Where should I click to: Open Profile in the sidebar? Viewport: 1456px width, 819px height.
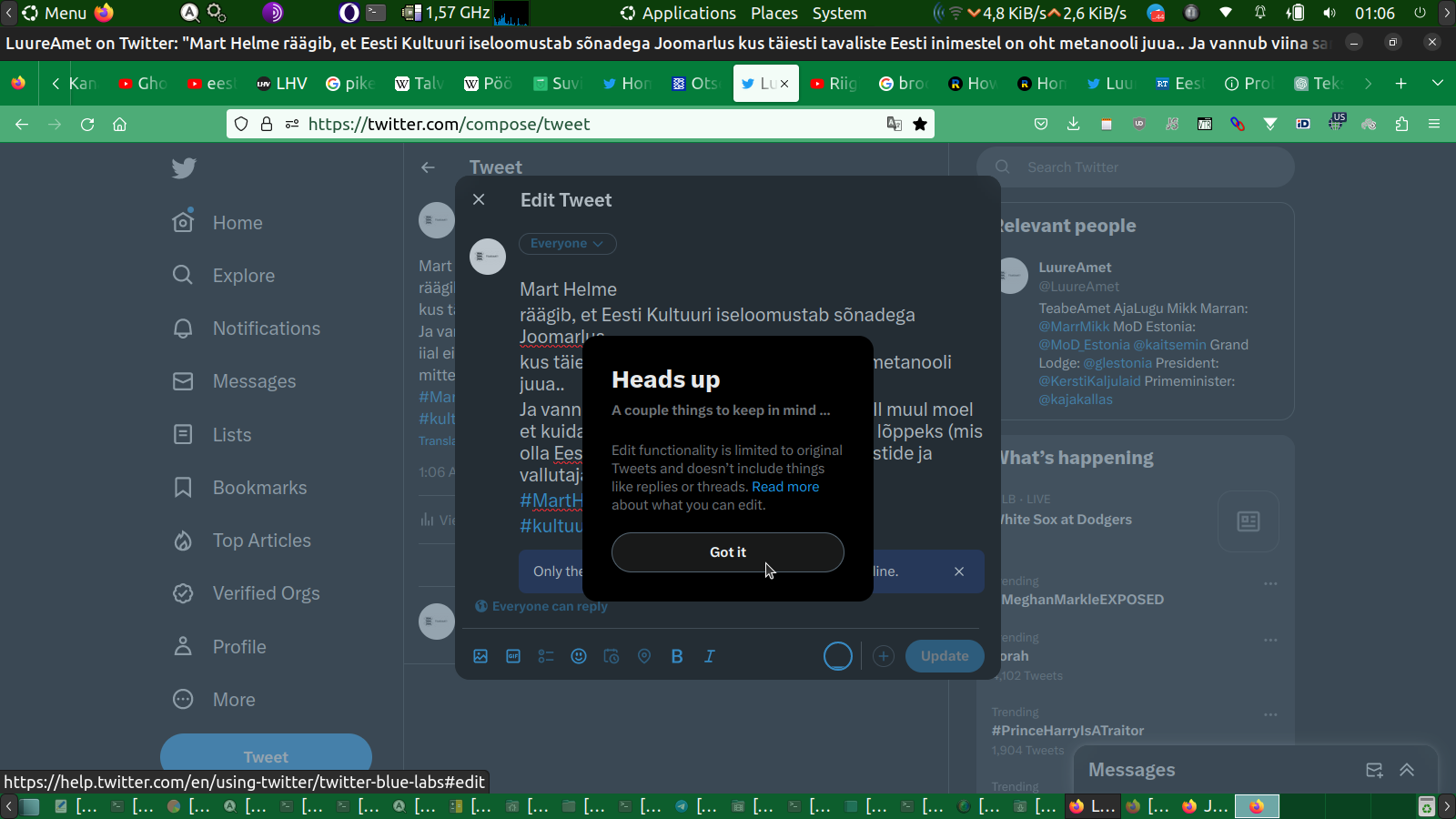pos(220,647)
